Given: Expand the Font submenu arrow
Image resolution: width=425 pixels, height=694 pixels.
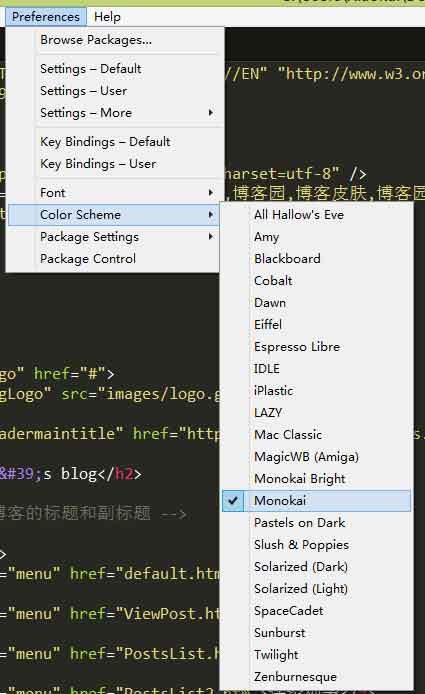Looking at the screenshot, I should pyautogui.click(x=211, y=193).
